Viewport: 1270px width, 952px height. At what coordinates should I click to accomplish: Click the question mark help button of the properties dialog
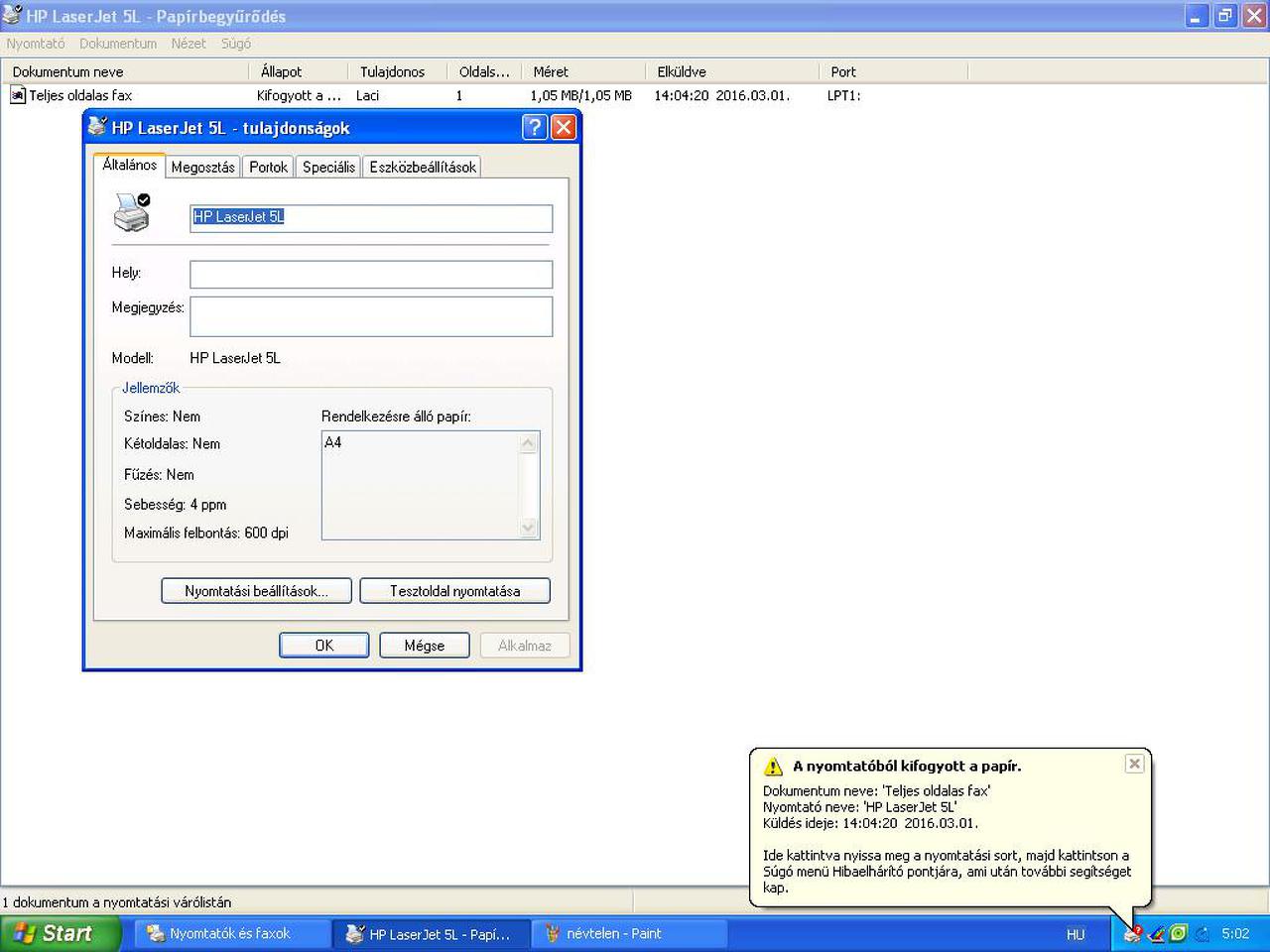pyautogui.click(x=535, y=127)
